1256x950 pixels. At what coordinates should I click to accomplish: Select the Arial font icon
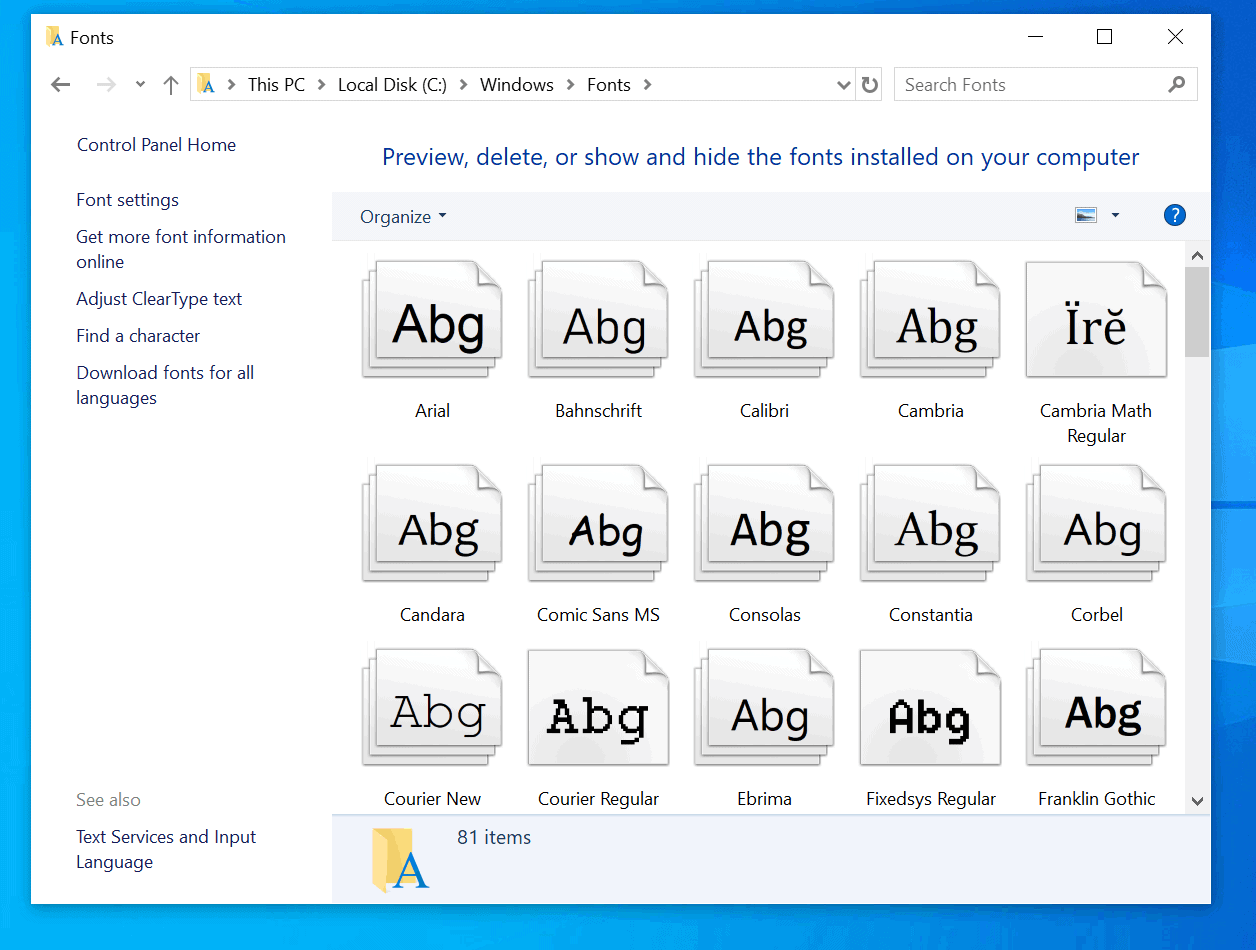pos(432,320)
